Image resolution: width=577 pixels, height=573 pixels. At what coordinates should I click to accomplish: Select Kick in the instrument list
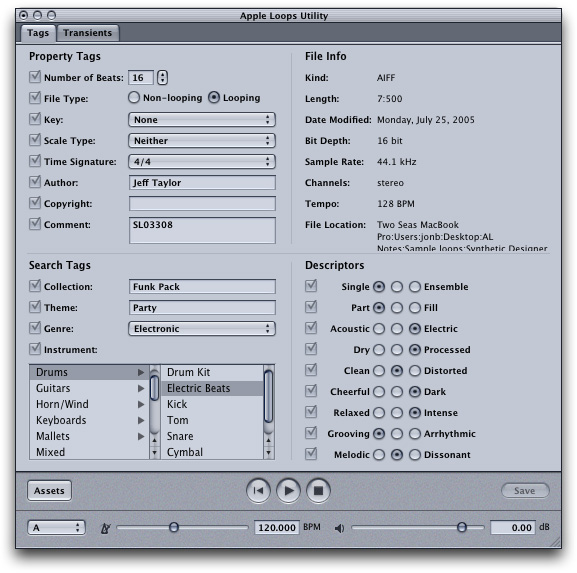tap(212, 404)
